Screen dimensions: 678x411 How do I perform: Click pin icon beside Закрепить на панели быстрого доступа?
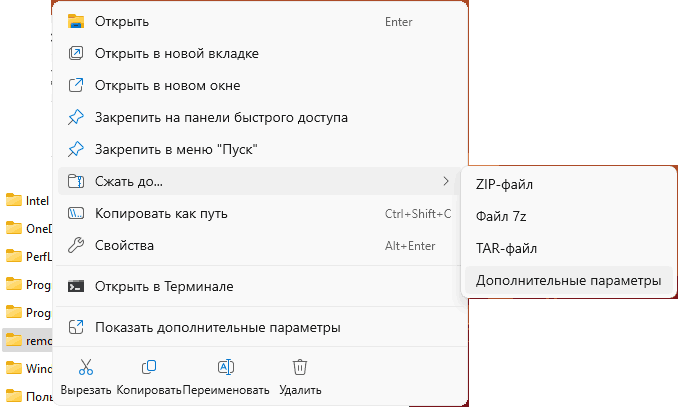[x=76, y=117]
